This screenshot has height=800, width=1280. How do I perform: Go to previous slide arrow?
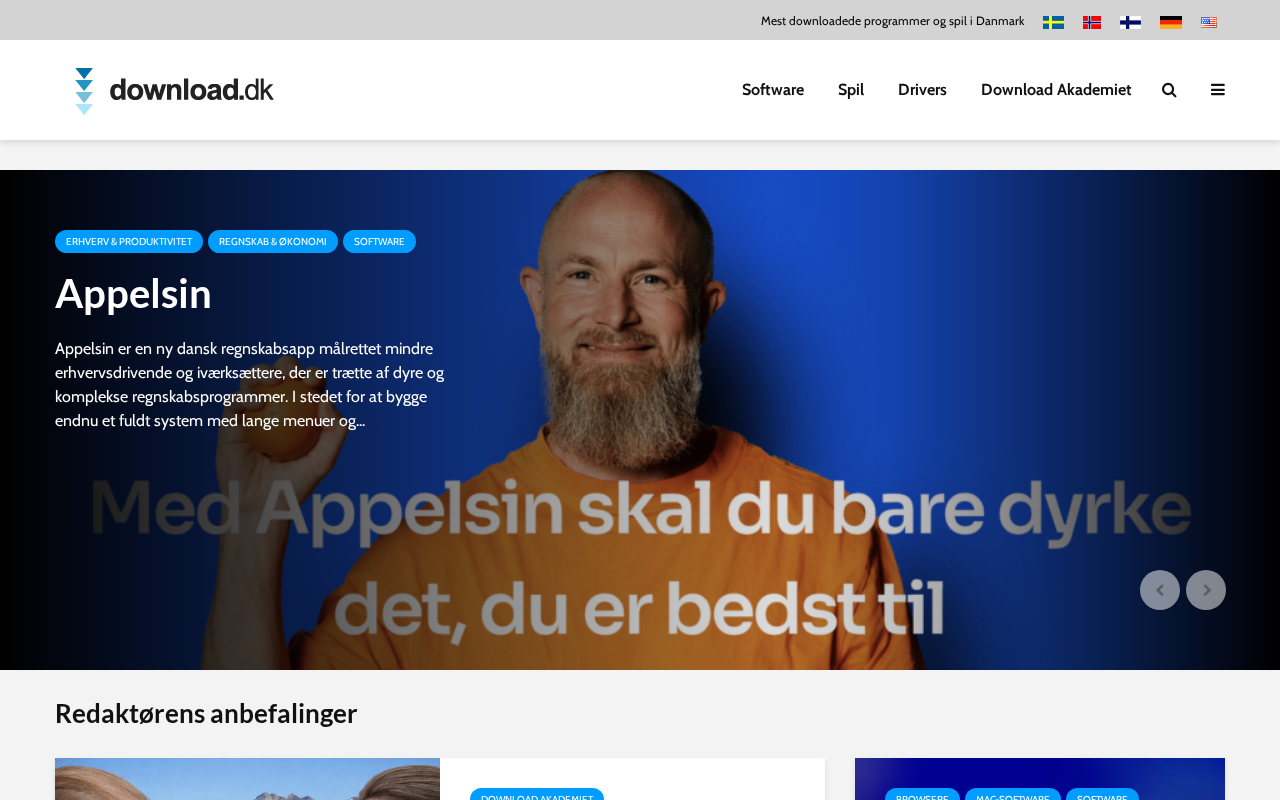tap(1160, 590)
